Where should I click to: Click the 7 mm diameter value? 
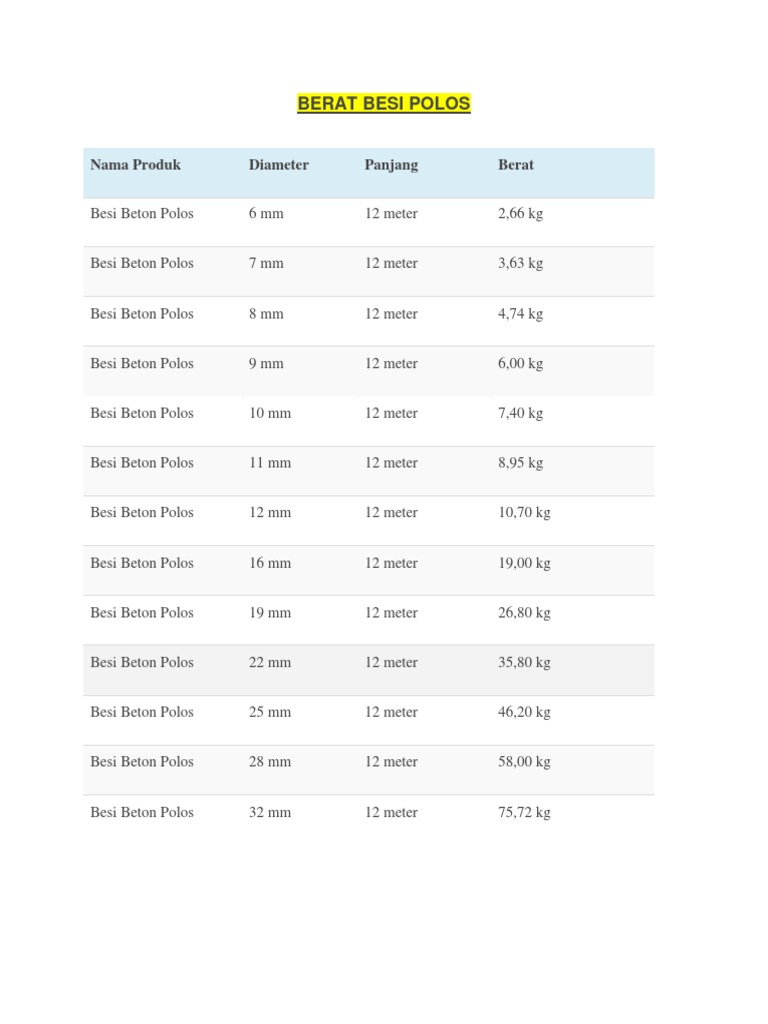coord(266,264)
